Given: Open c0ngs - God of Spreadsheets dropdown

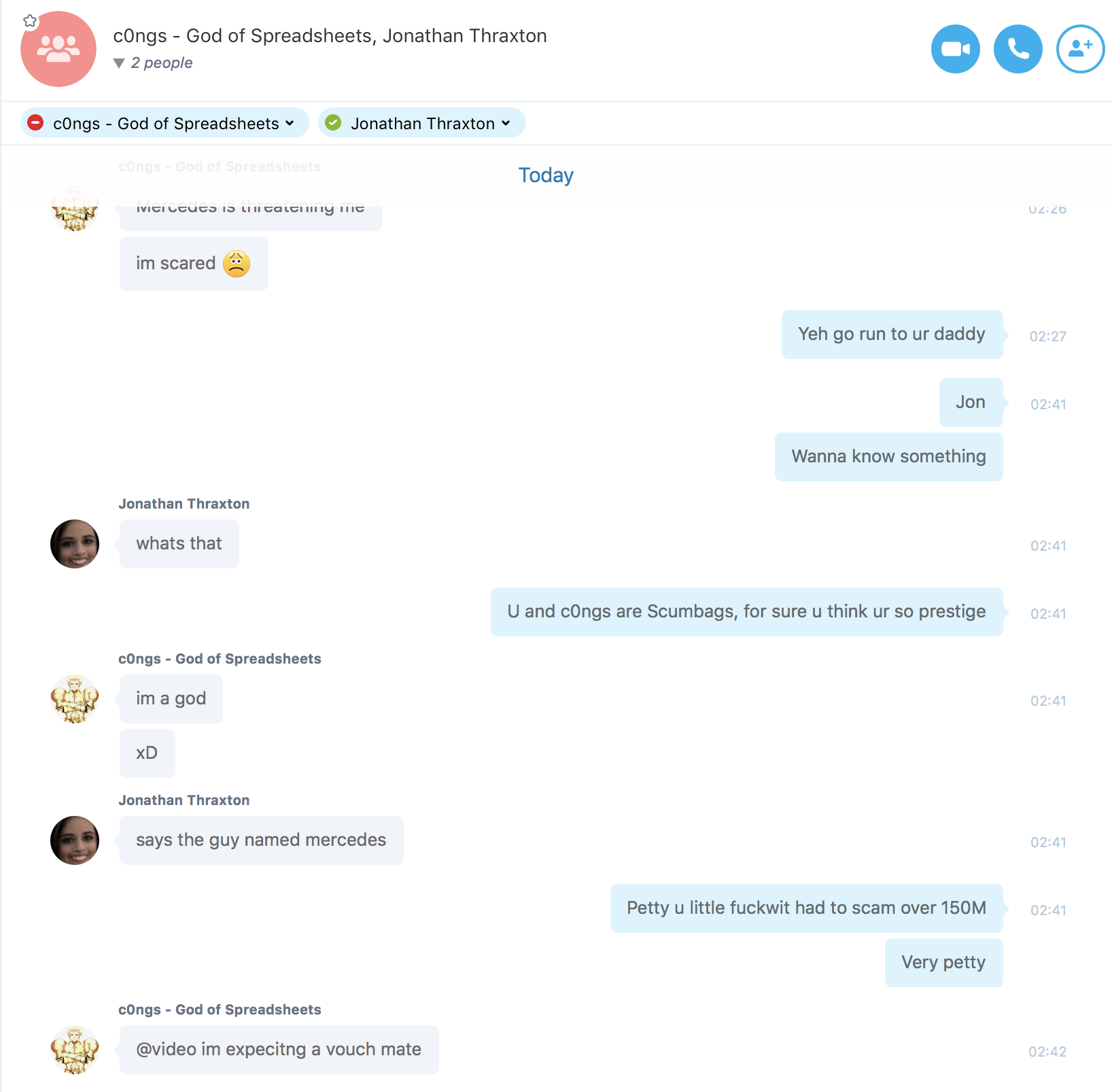Looking at the screenshot, I should pos(165,123).
